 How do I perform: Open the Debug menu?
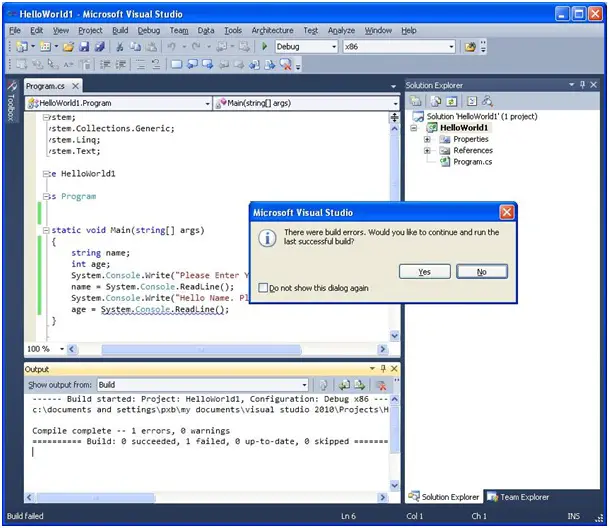coord(148,30)
